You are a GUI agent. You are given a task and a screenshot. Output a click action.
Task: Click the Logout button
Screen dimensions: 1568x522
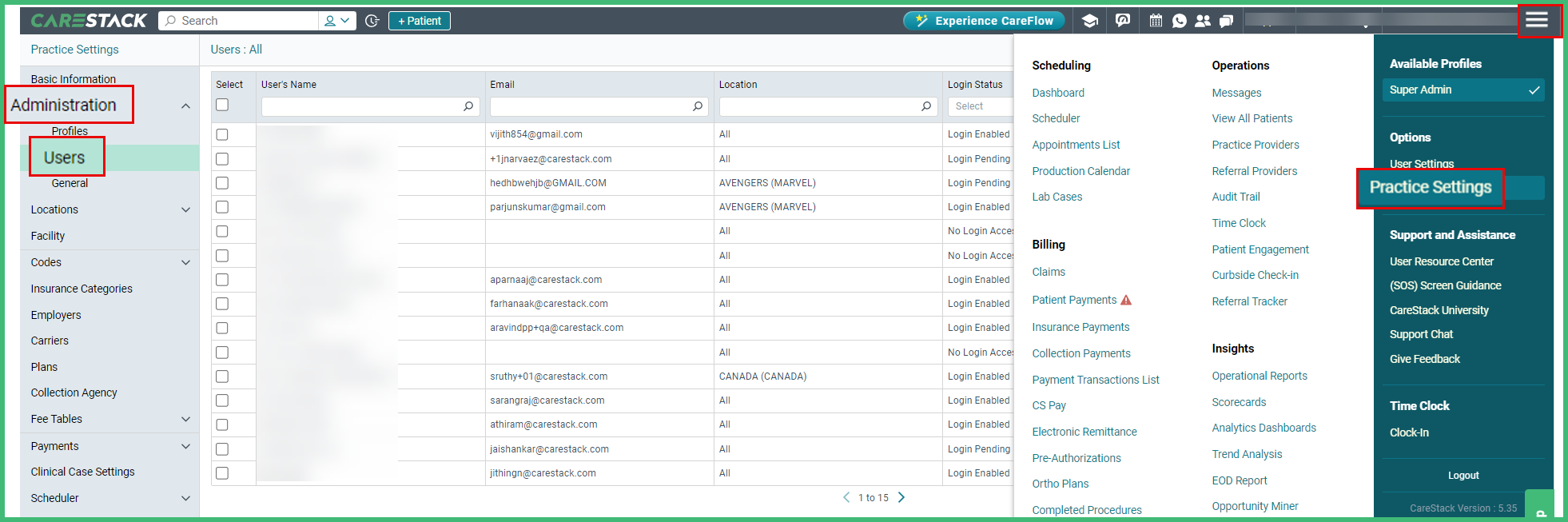coord(1463,476)
